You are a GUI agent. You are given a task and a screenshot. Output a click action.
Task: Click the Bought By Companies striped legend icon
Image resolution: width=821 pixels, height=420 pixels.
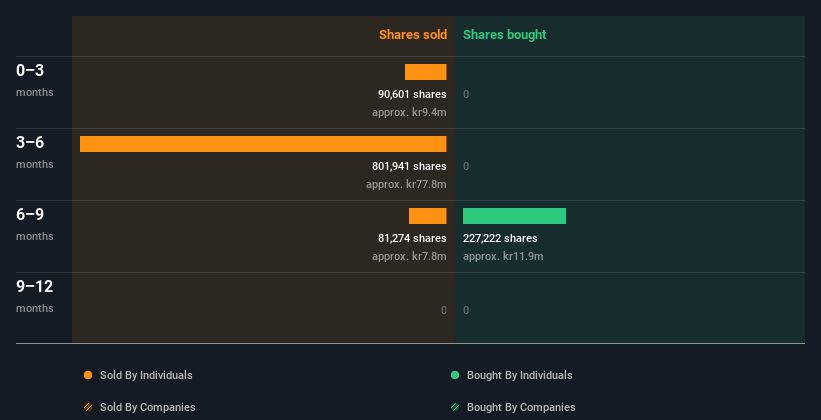pos(455,407)
